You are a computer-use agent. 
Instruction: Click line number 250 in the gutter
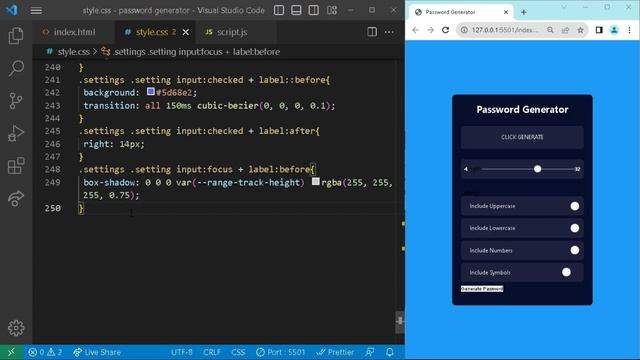(53, 208)
